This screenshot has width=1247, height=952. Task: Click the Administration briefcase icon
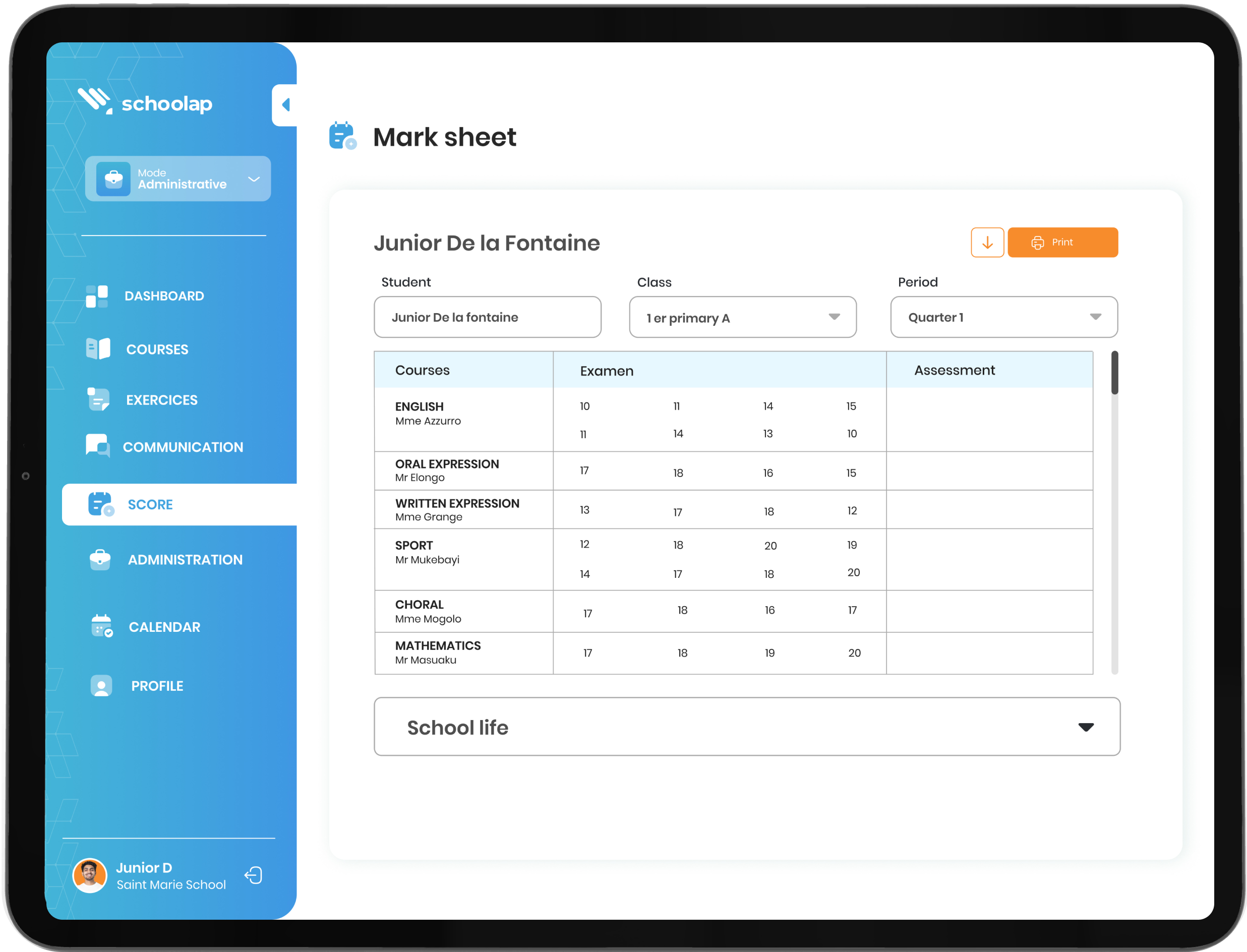pyautogui.click(x=100, y=559)
